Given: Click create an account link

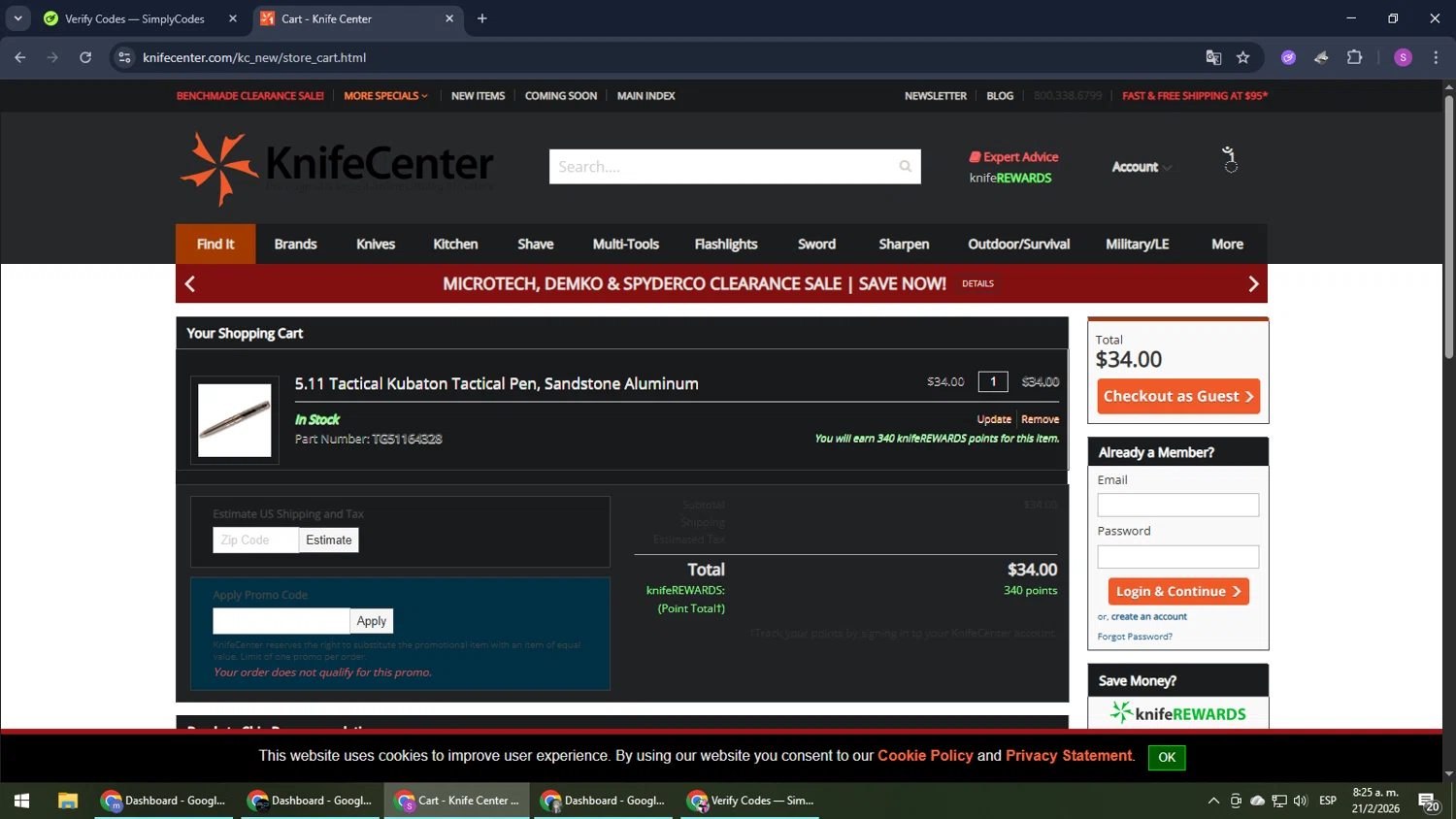Looking at the screenshot, I should pyautogui.click(x=1149, y=617).
